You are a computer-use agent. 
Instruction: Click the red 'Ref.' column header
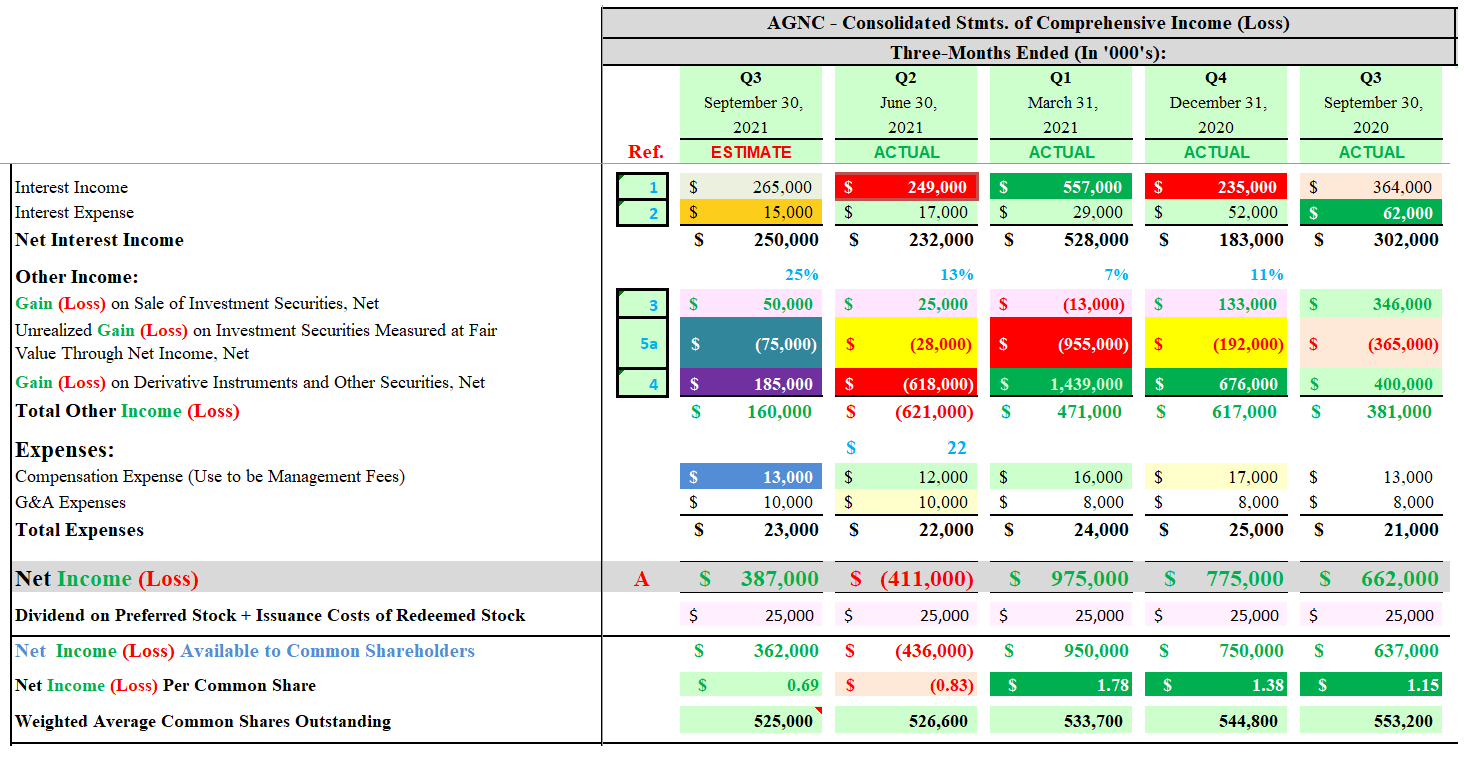tap(645, 152)
